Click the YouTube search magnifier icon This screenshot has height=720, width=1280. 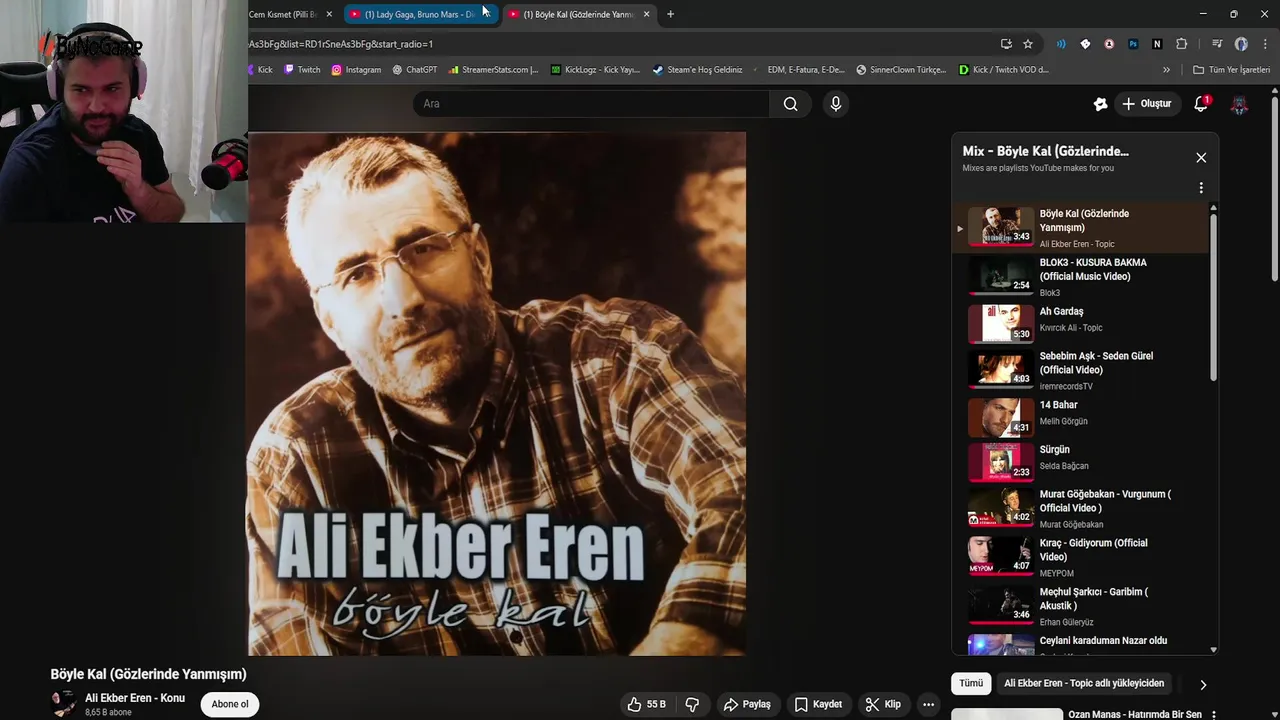790,104
